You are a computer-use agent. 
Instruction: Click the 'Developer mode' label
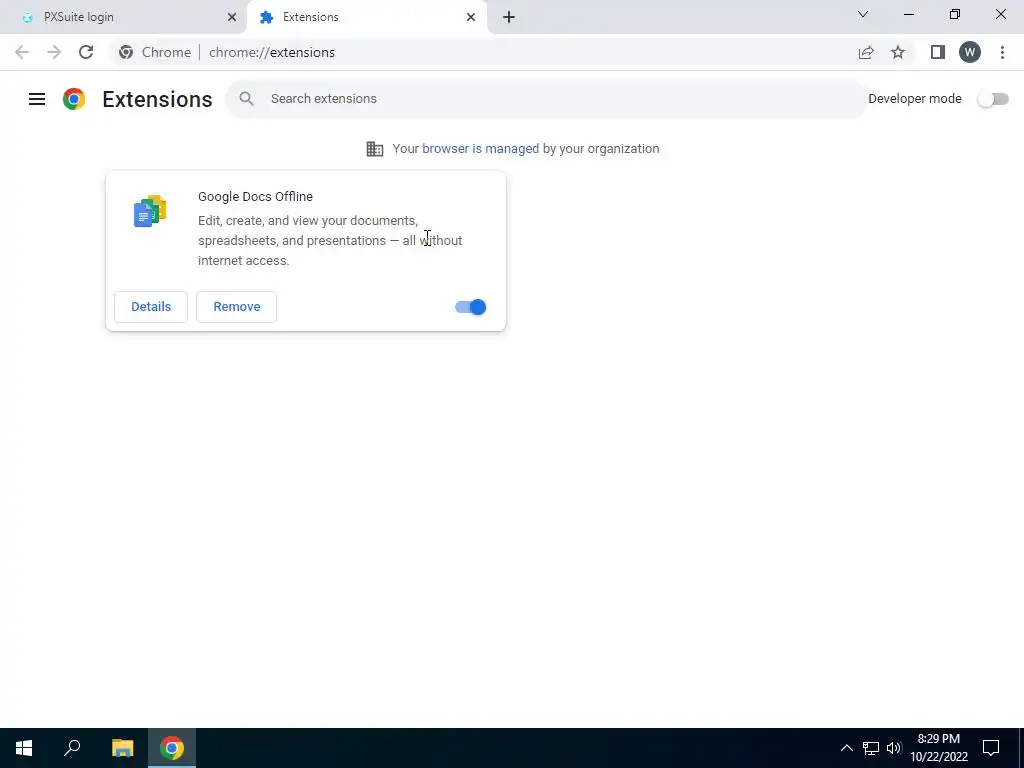[x=915, y=99]
